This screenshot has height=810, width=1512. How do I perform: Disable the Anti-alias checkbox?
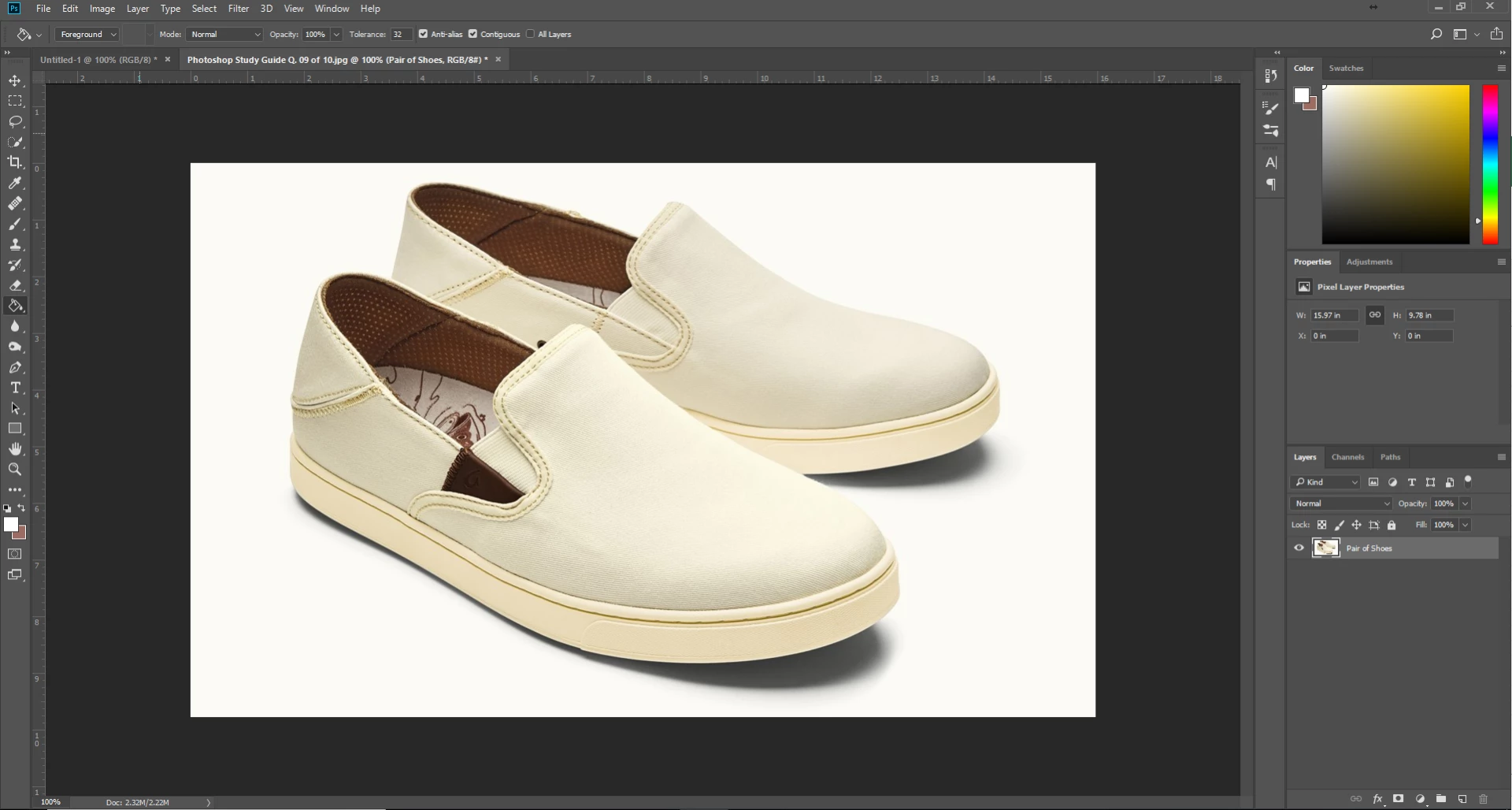(x=424, y=34)
